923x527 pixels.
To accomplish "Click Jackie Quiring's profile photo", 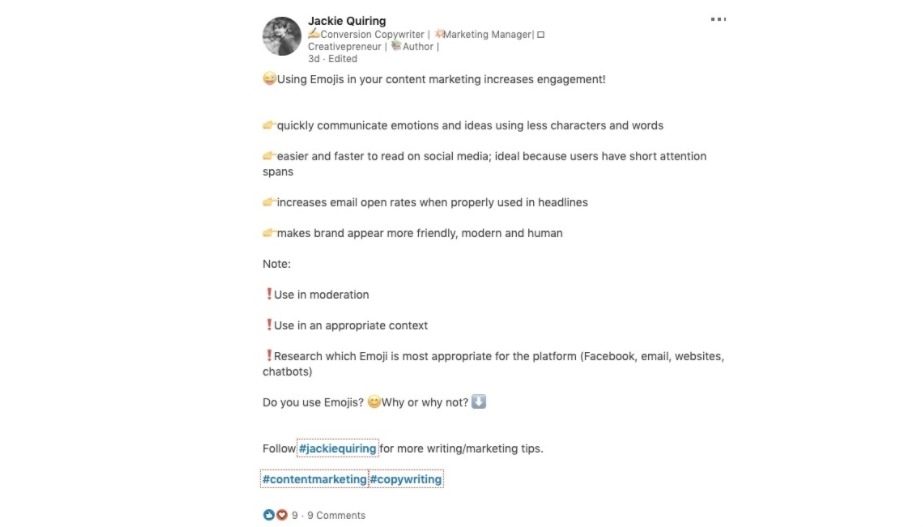I will [282, 36].
